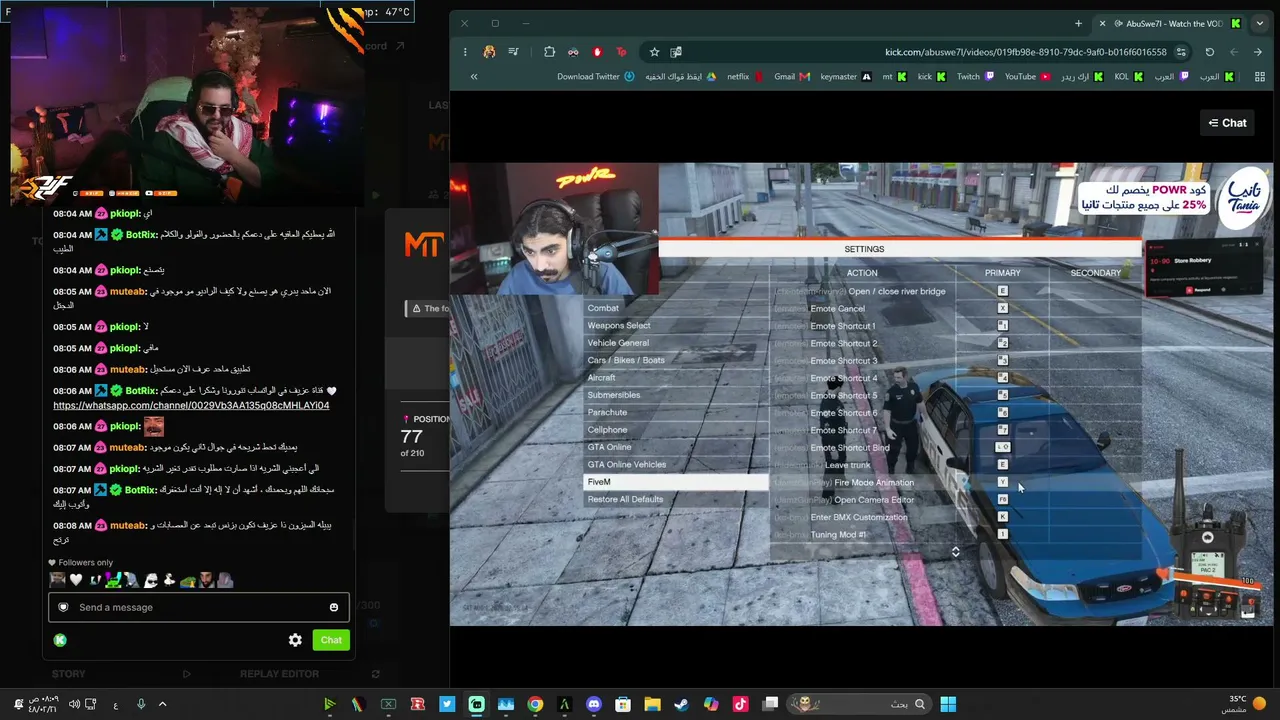Click the media control playlist icon in toolbar
This screenshot has width=1280, height=720.
[x=513, y=52]
